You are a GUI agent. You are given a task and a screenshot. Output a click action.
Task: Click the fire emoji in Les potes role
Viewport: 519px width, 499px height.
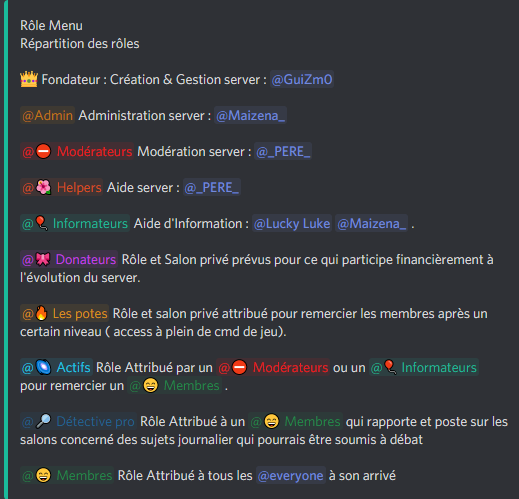tap(42, 313)
